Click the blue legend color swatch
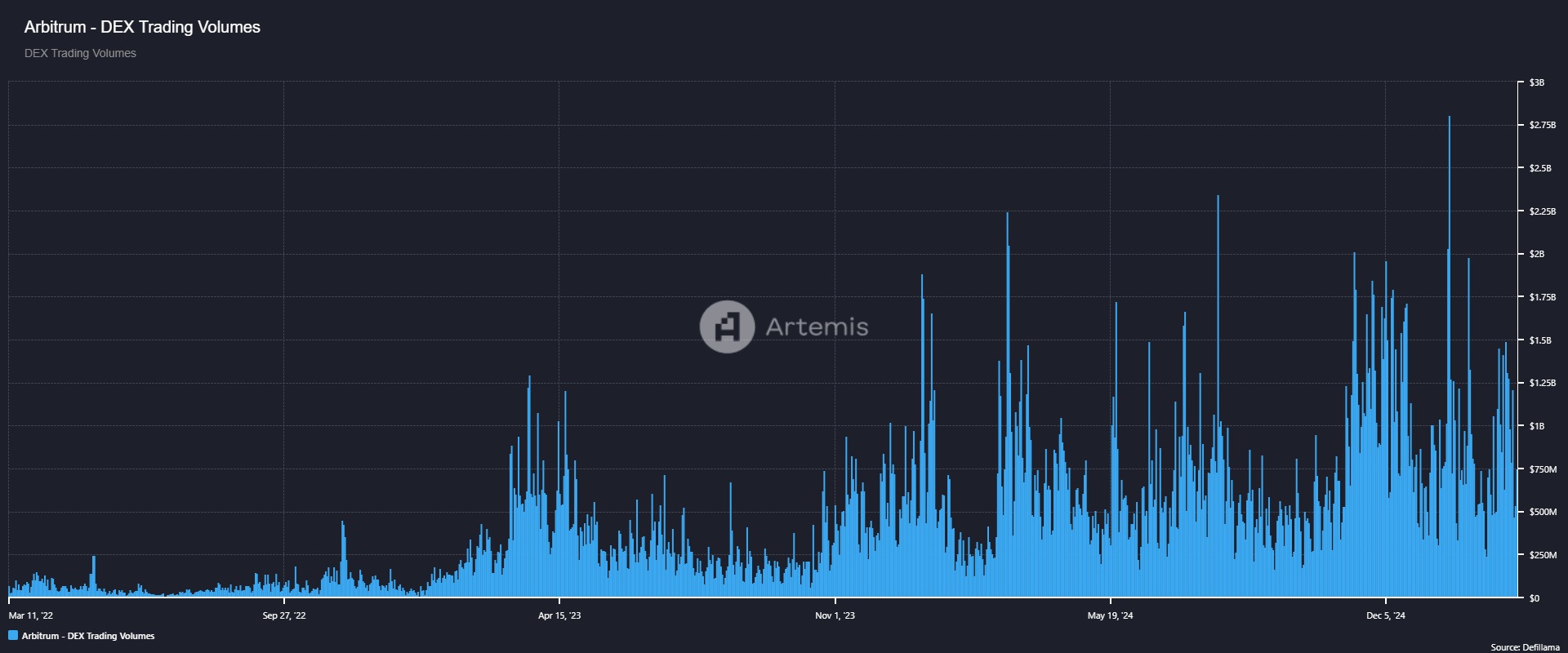 pos(13,635)
